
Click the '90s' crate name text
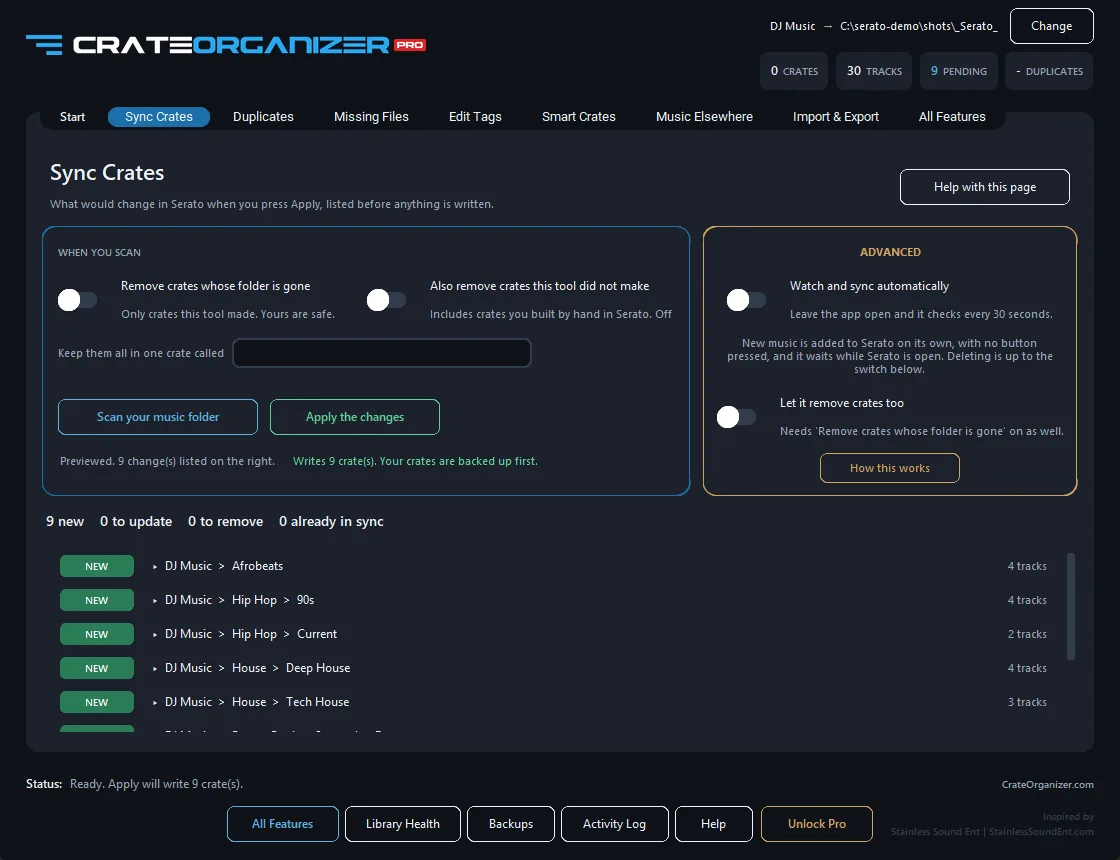(x=305, y=601)
